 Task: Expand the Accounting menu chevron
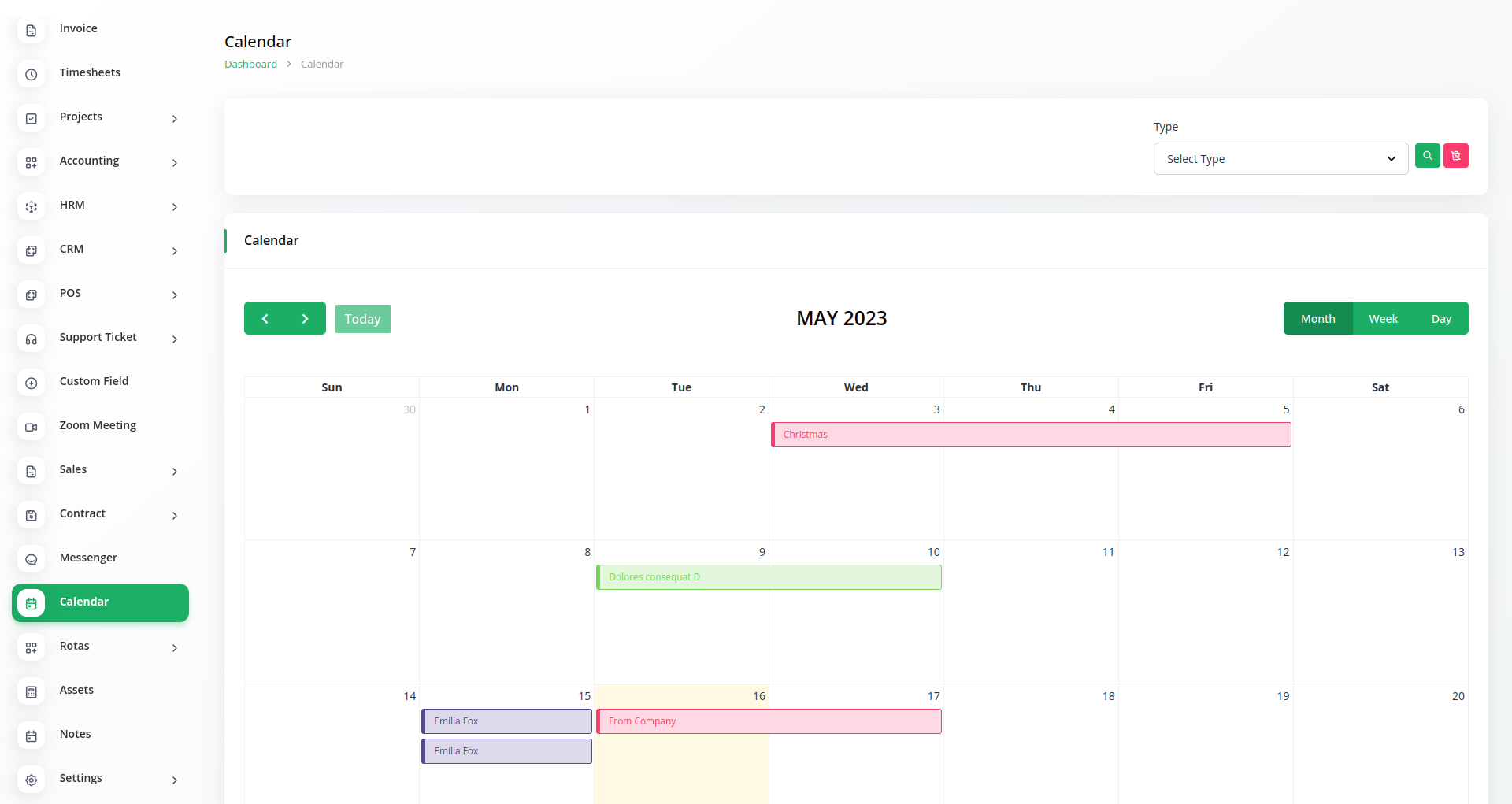coord(175,162)
